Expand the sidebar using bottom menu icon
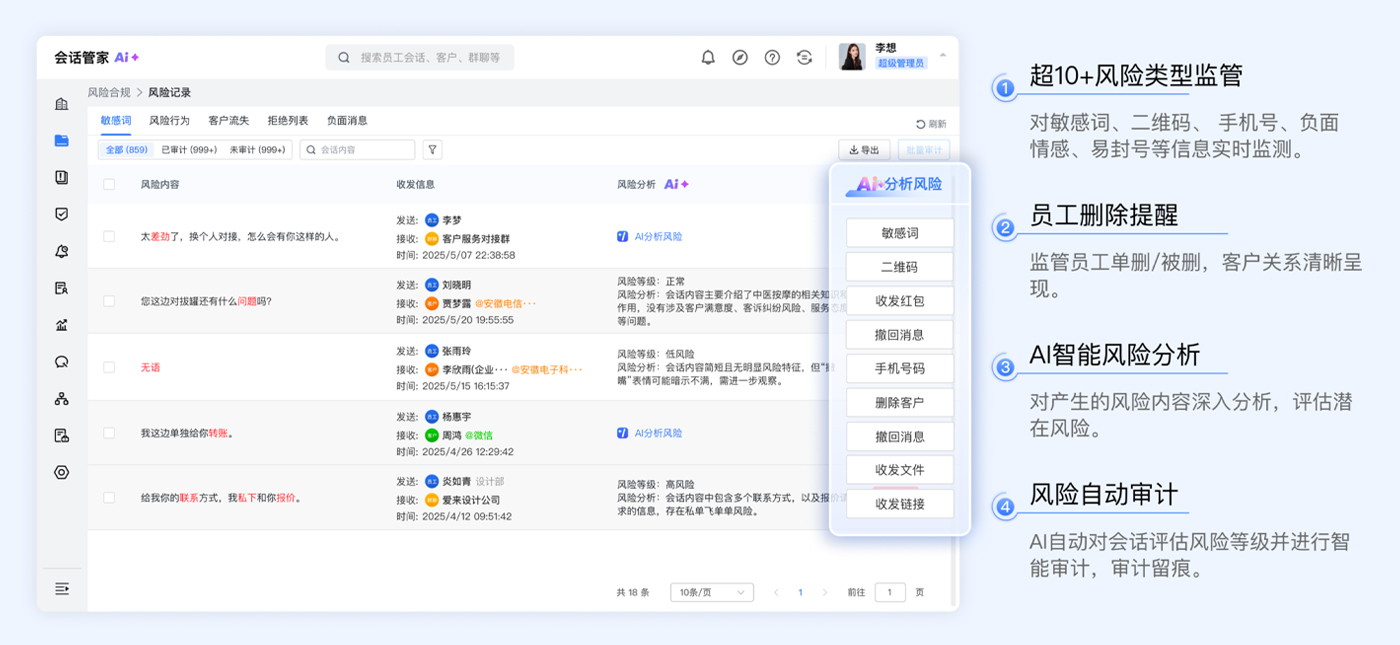The height and width of the screenshot is (645, 1400). click(x=62, y=588)
